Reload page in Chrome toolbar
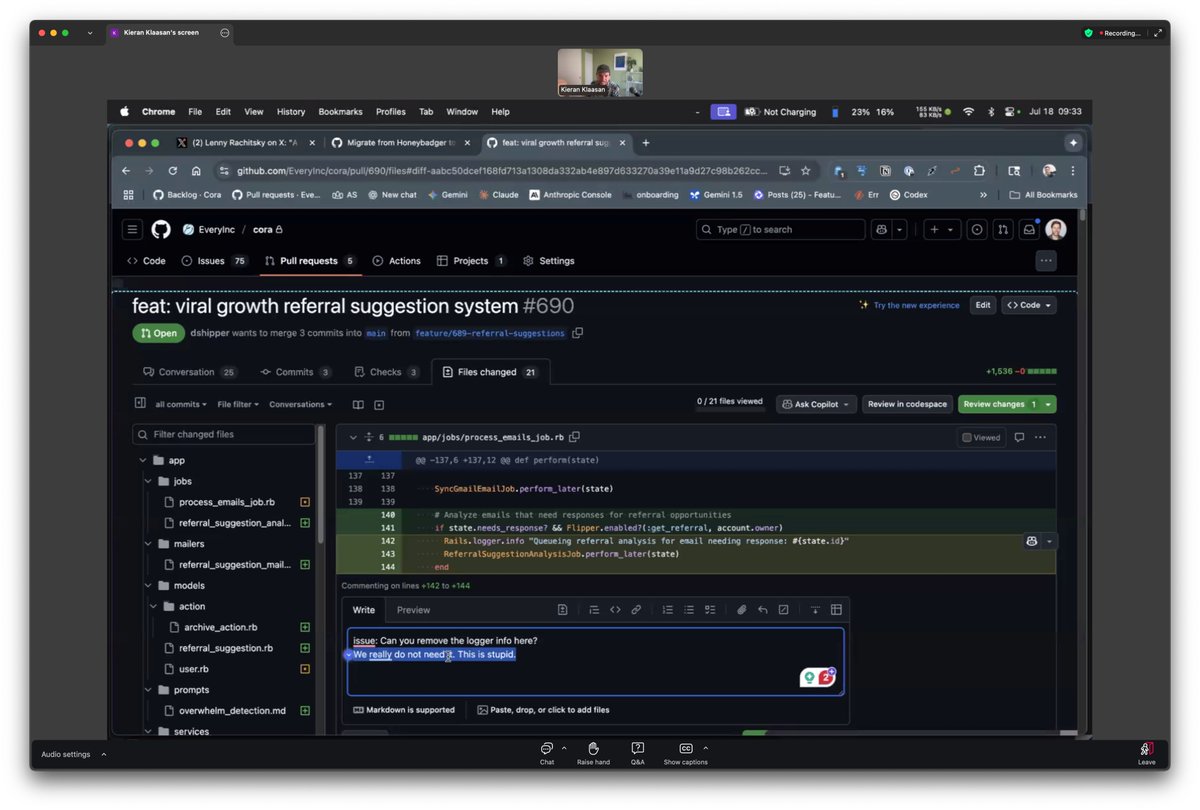 [172, 171]
